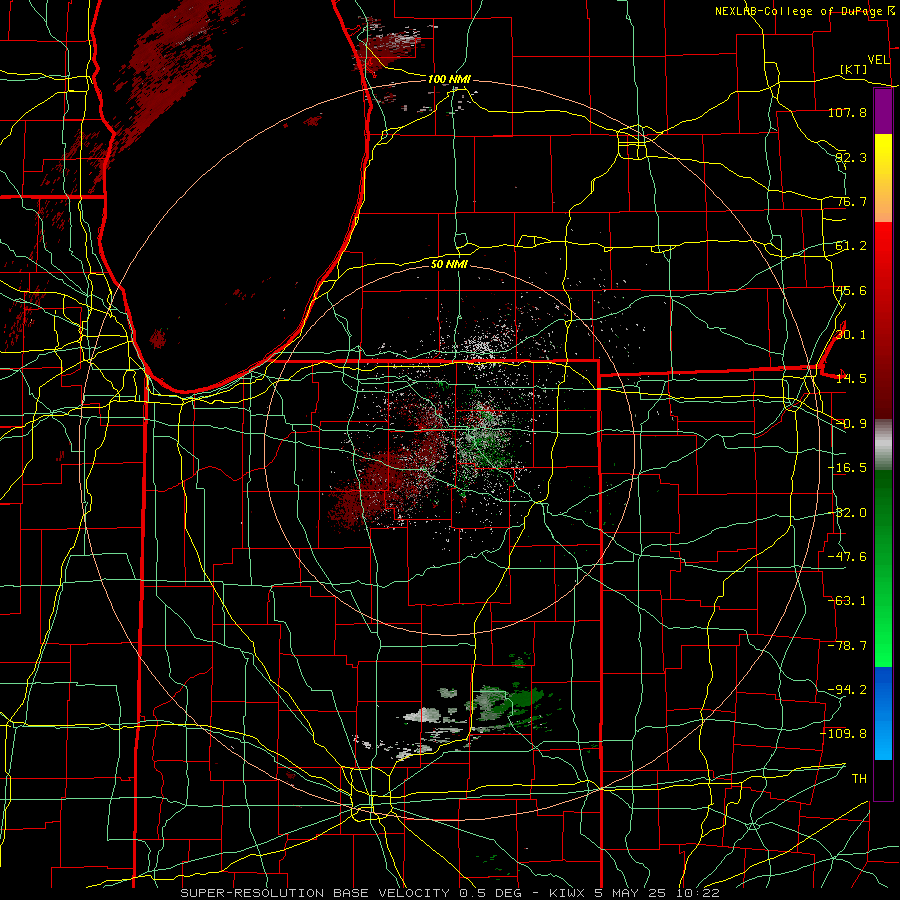This screenshot has width=900, height=900.
Task: Click the 30.1 scale value
Action: [x=851, y=335]
